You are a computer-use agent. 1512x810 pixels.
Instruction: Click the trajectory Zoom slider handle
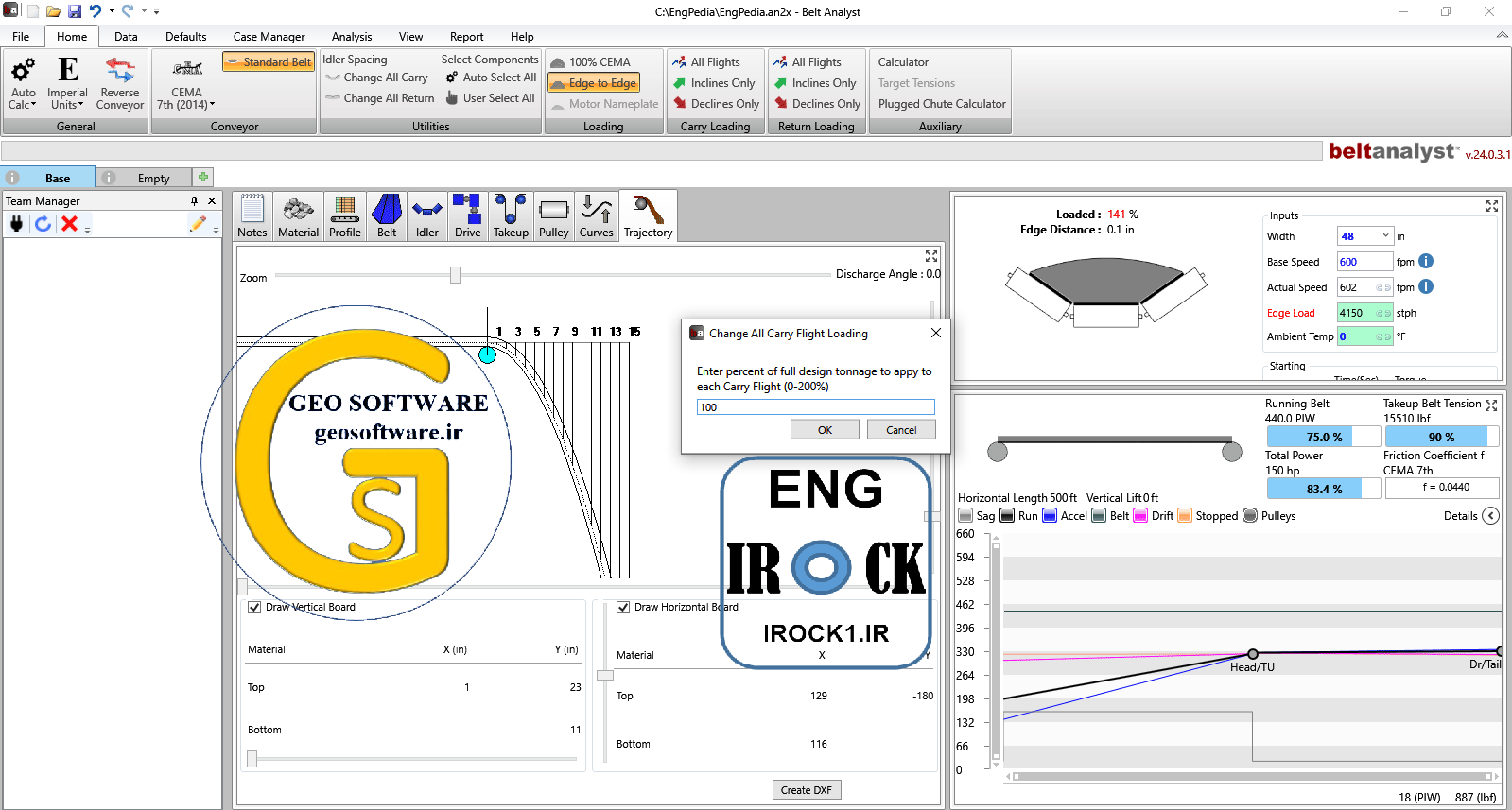click(455, 275)
